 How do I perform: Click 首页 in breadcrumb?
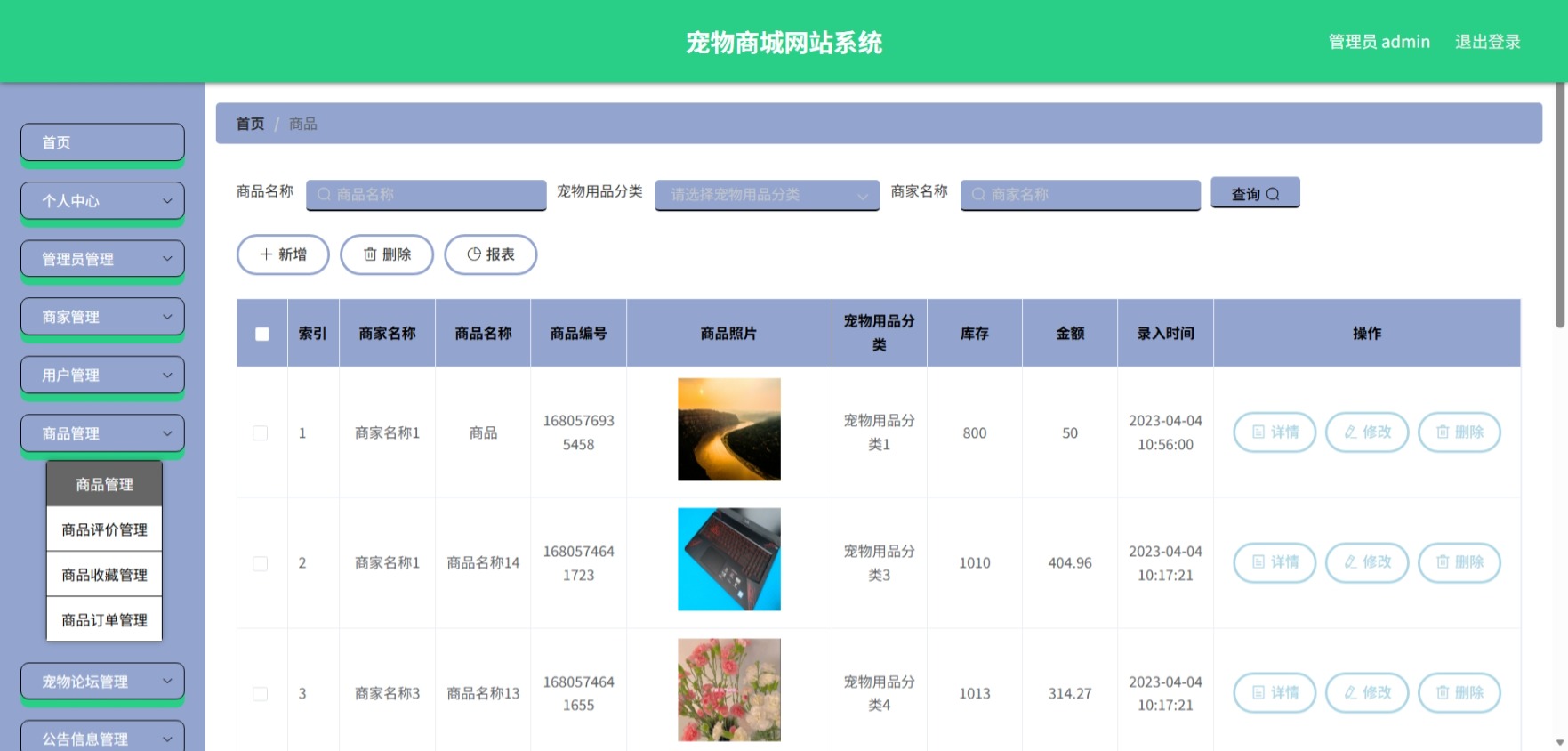(x=250, y=124)
